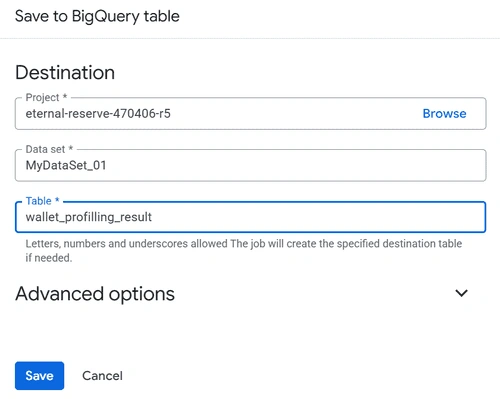Click the Browse link in the Project field

pyautogui.click(x=444, y=114)
